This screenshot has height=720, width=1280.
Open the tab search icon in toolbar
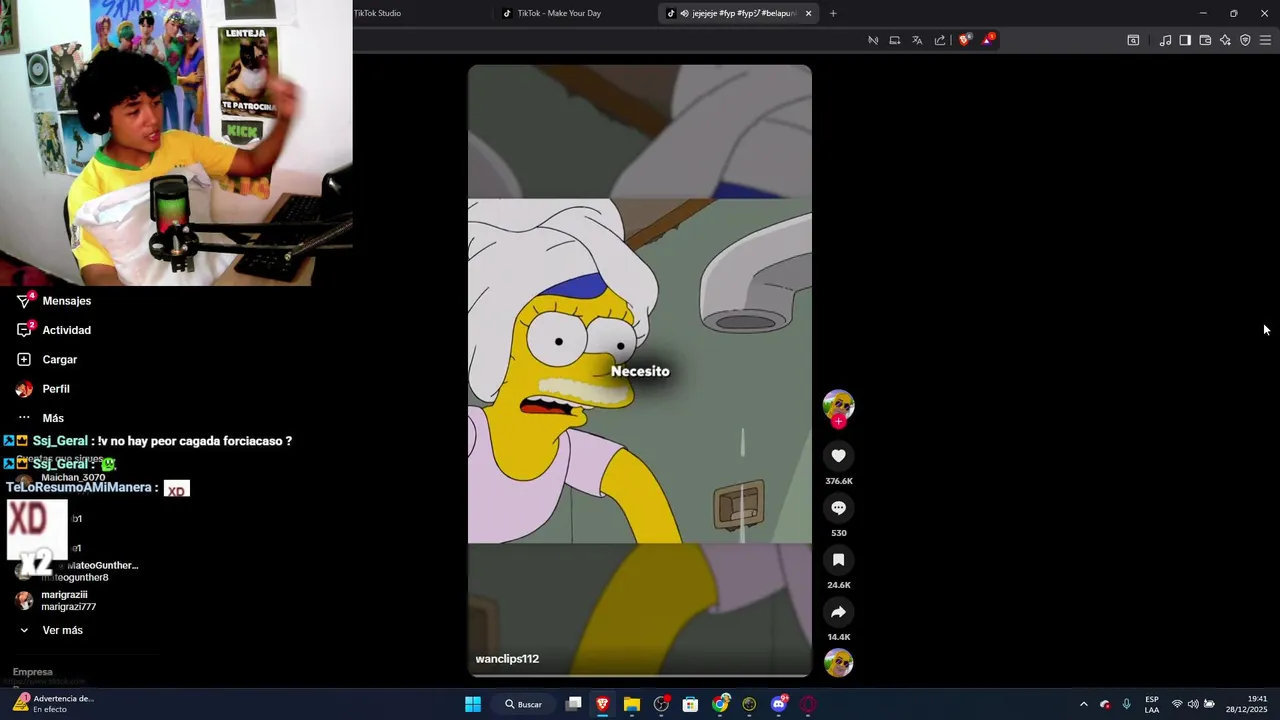click(x=1133, y=40)
